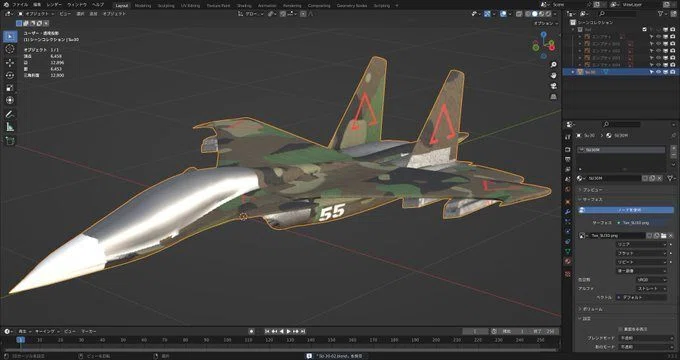
Task: Enable the 裏面を非表示 backface culling checkbox
Action: (620, 329)
